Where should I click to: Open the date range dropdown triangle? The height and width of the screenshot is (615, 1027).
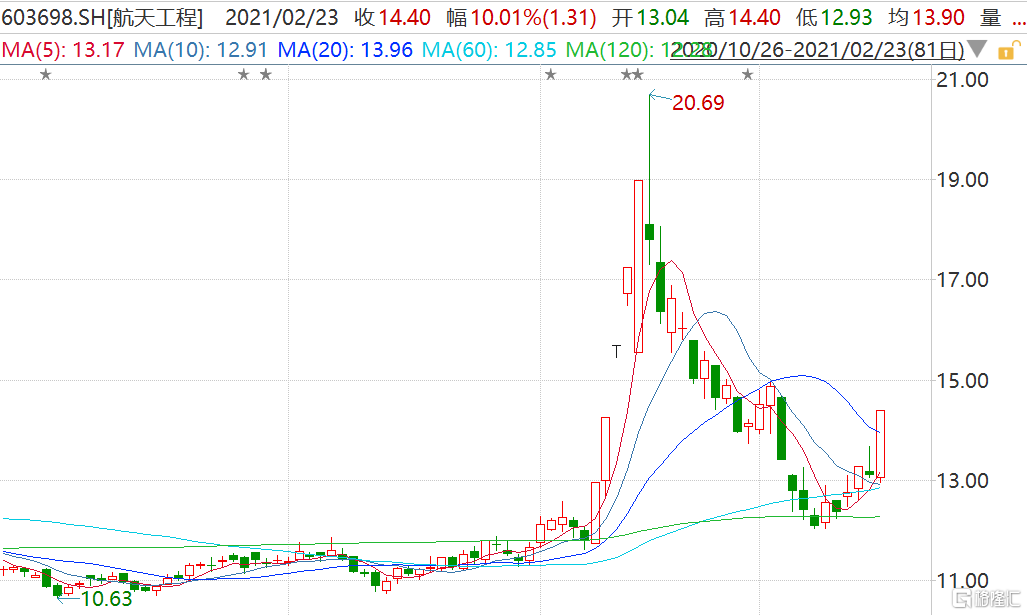coord(977,48)
